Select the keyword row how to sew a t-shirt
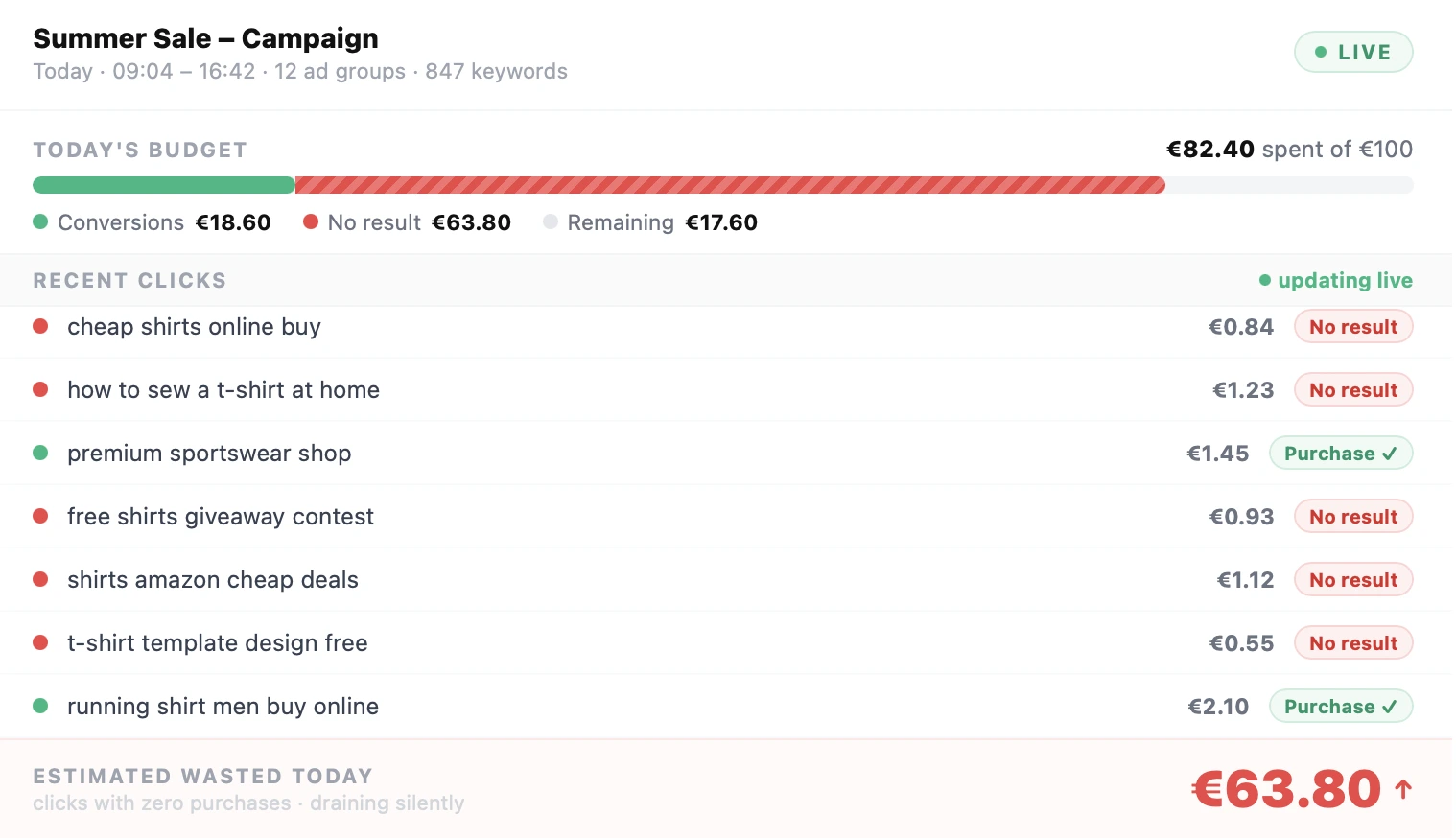The image size is (1456, 838). [x=223, y=389]
